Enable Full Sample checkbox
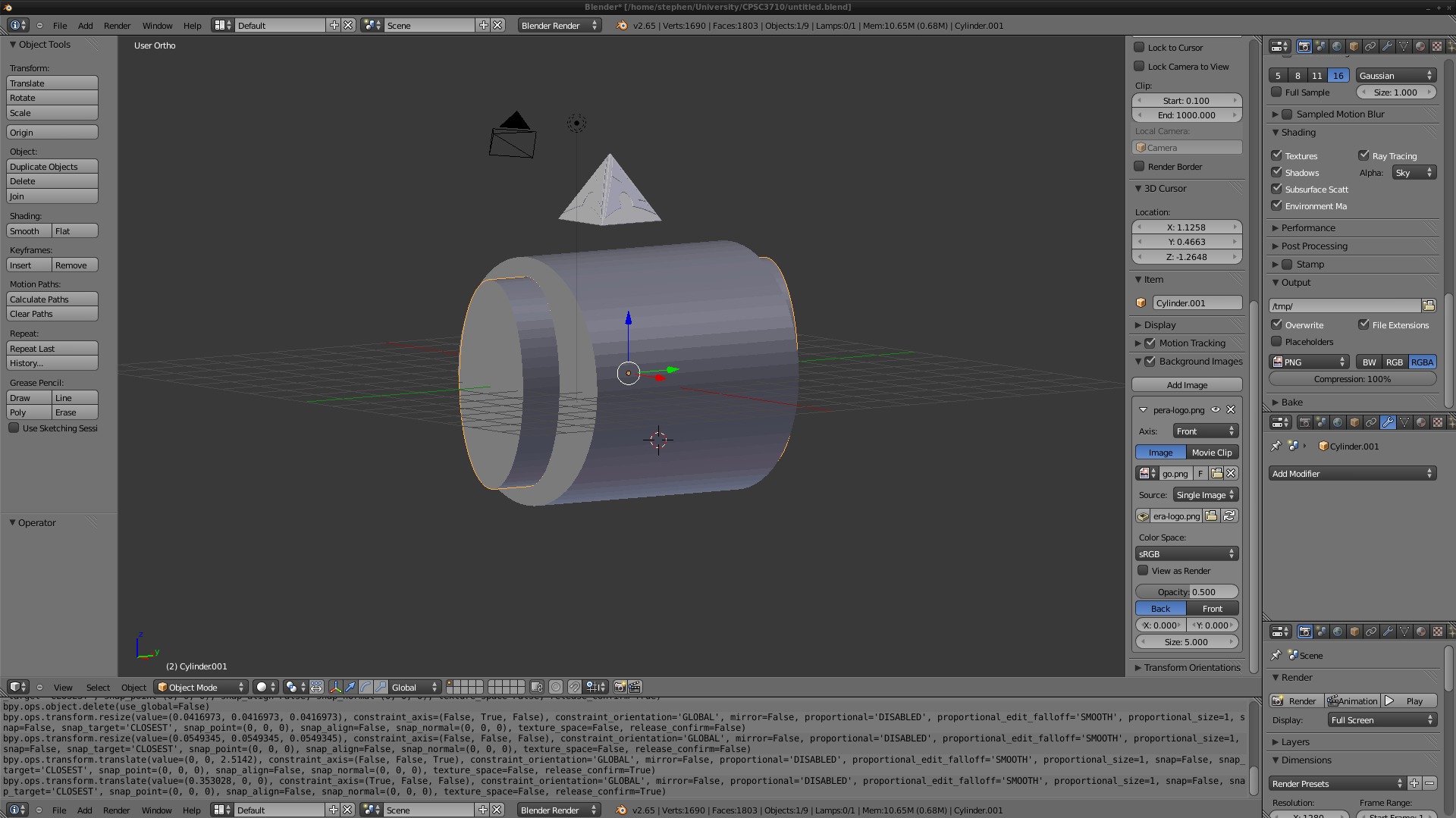 point(1276,92)
